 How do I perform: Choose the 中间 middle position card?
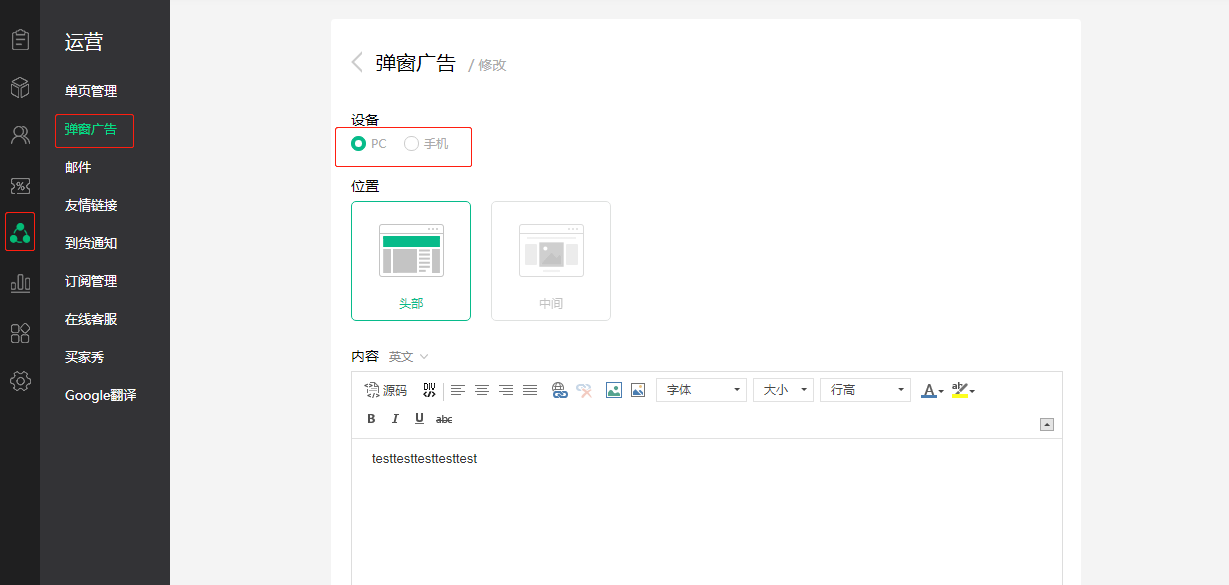tap(551, 261)
